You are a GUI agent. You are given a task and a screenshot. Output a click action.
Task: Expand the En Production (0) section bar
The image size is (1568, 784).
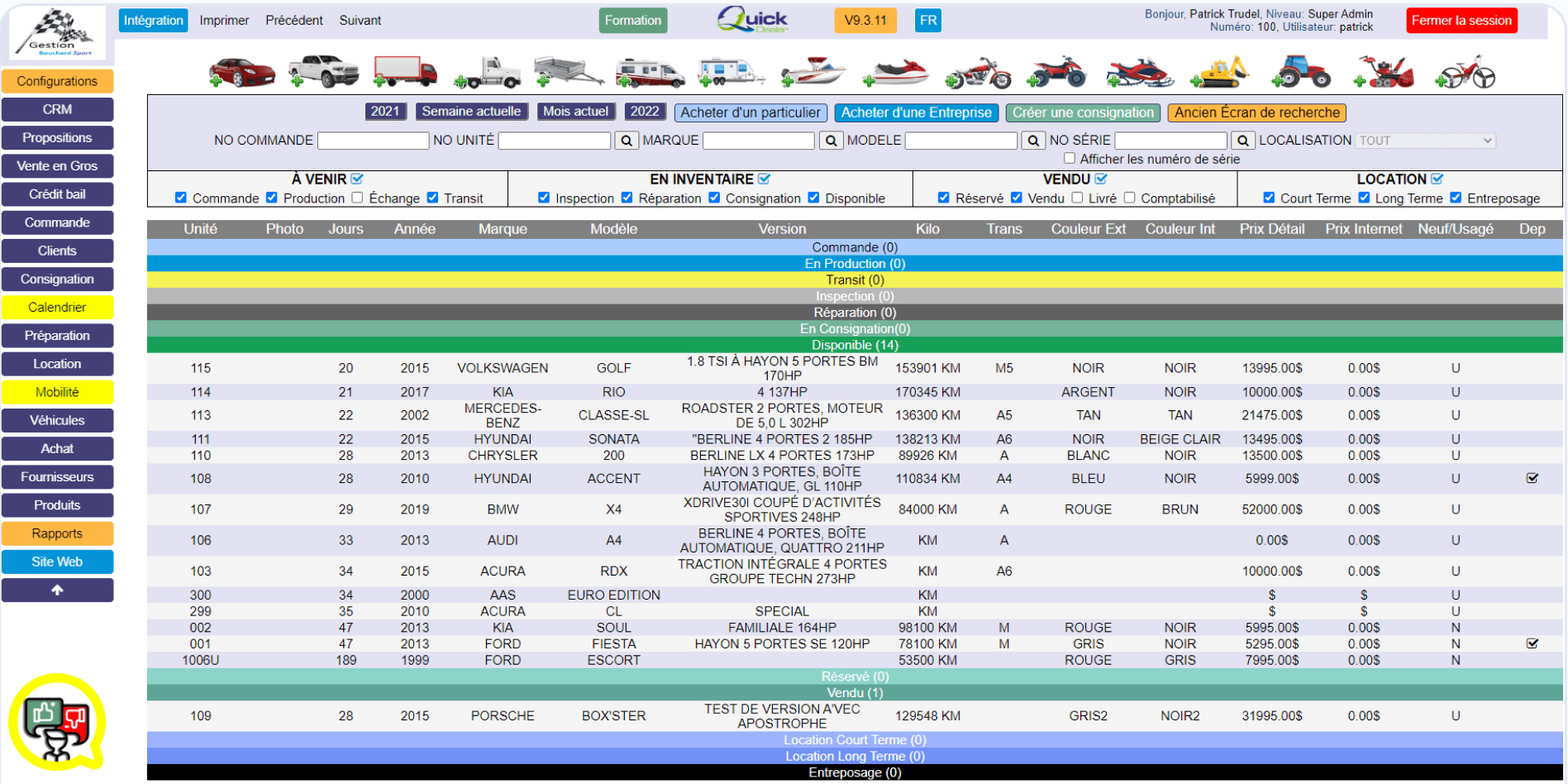(x=855, y=264)
